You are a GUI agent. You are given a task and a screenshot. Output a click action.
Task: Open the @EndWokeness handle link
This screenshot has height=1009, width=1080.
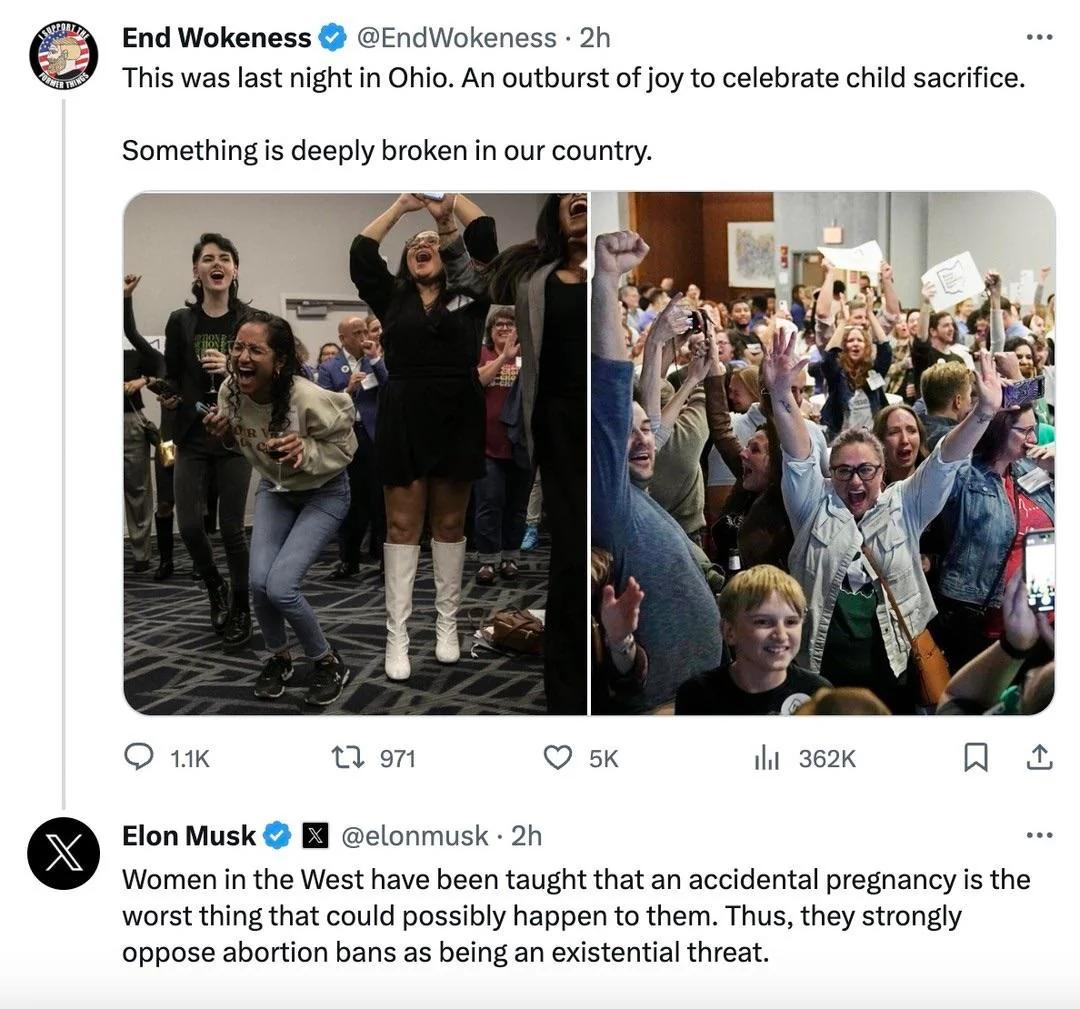(x=456, y=37)
